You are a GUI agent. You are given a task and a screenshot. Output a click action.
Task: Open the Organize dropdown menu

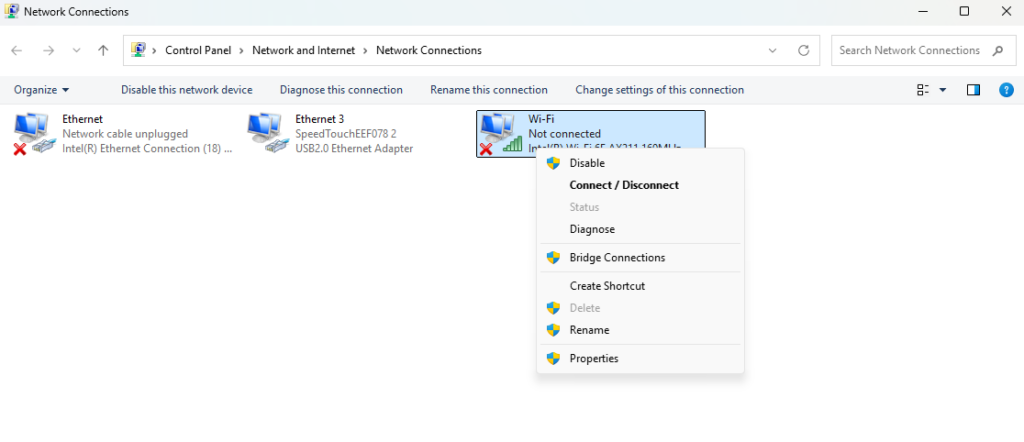(42, 90)
